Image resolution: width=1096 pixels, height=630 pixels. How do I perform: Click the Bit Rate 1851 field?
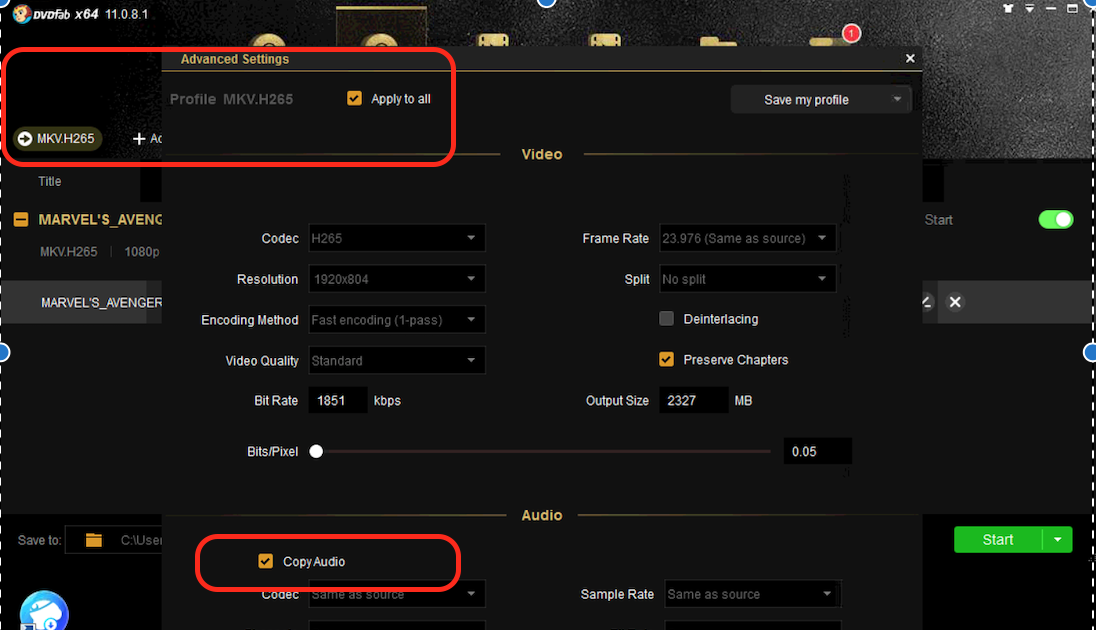[338, 401]
